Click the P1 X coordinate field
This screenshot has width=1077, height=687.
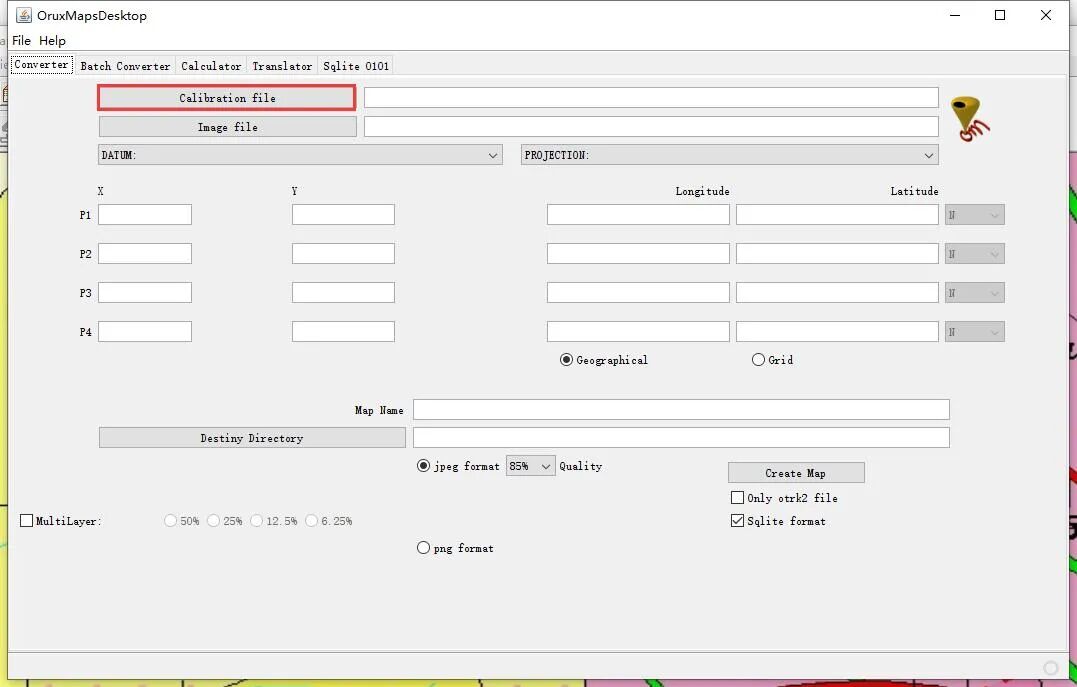pyautogui.click(x=145, y=214)
